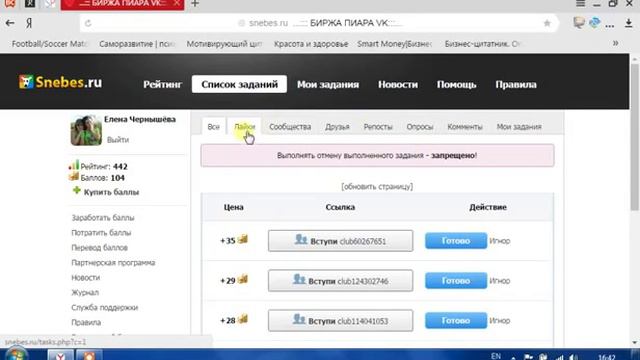Open the downloads arrow icon
This screenshot has width=640, height=360.
[x=629, y=24]
